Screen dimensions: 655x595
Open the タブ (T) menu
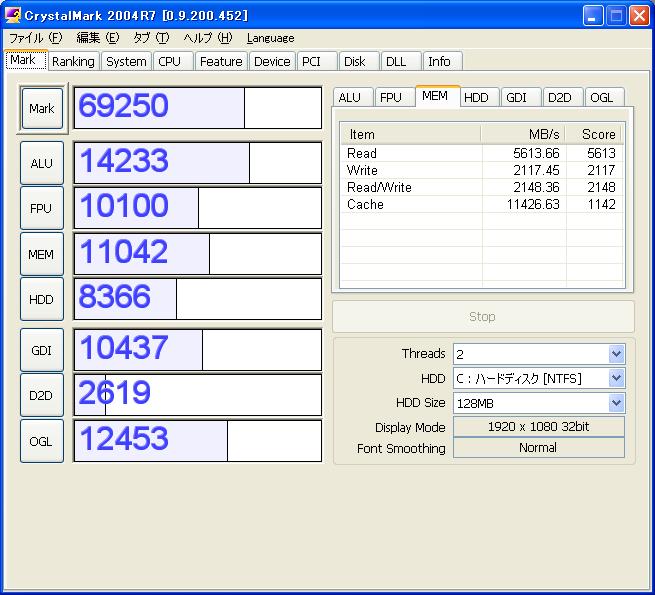coord(151,38)
